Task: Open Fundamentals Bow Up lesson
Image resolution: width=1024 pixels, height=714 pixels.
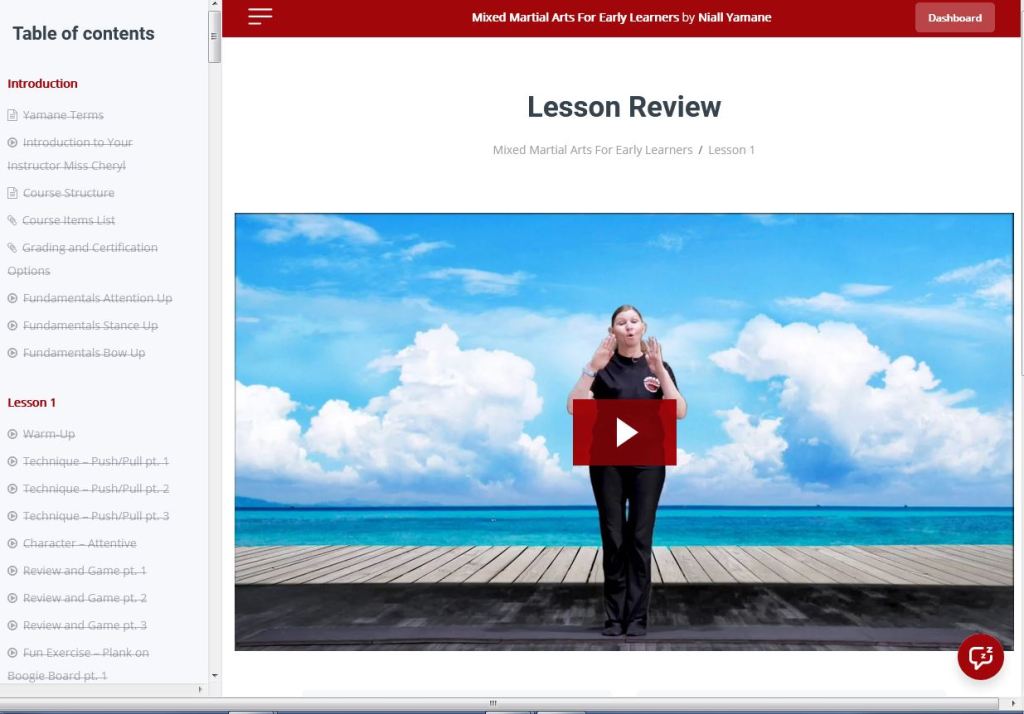Action: (84, 353)
